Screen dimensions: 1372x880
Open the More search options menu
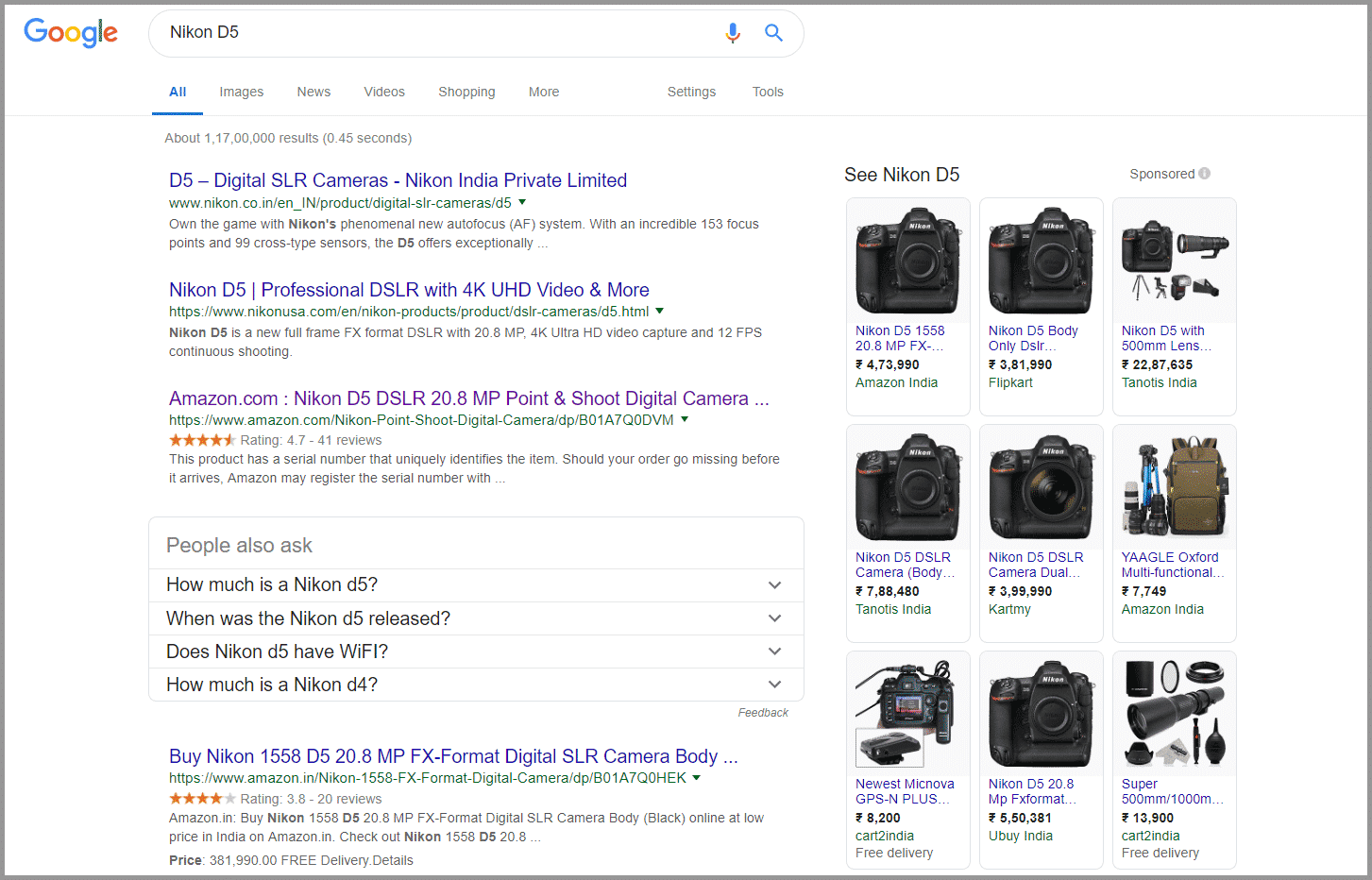[544, 92]
